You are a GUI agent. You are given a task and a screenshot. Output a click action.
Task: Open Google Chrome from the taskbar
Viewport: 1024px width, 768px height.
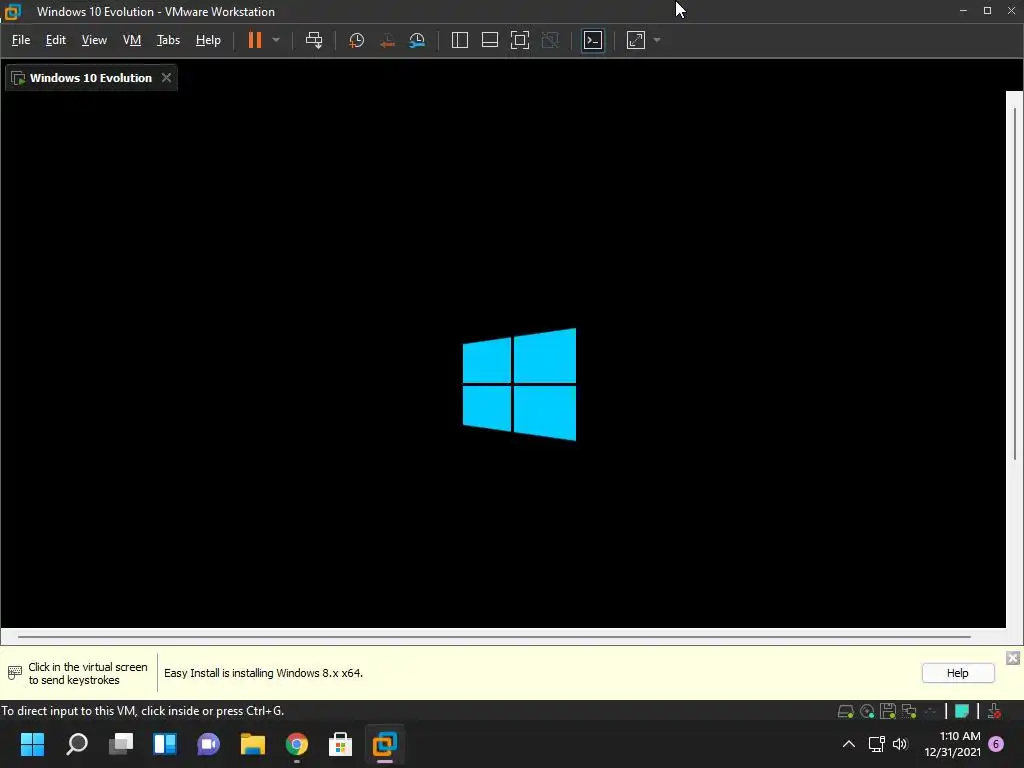(296, 744)
